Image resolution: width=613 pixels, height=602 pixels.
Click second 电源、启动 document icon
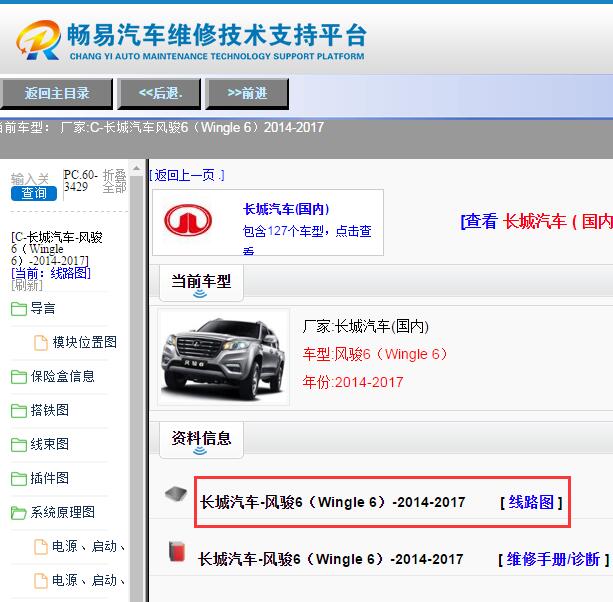pos(41,581)
